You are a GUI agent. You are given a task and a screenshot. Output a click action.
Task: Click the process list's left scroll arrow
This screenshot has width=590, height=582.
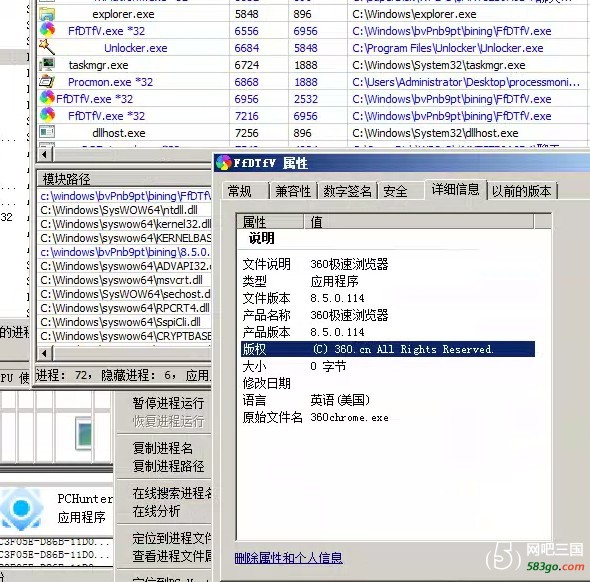pos(44,154)
